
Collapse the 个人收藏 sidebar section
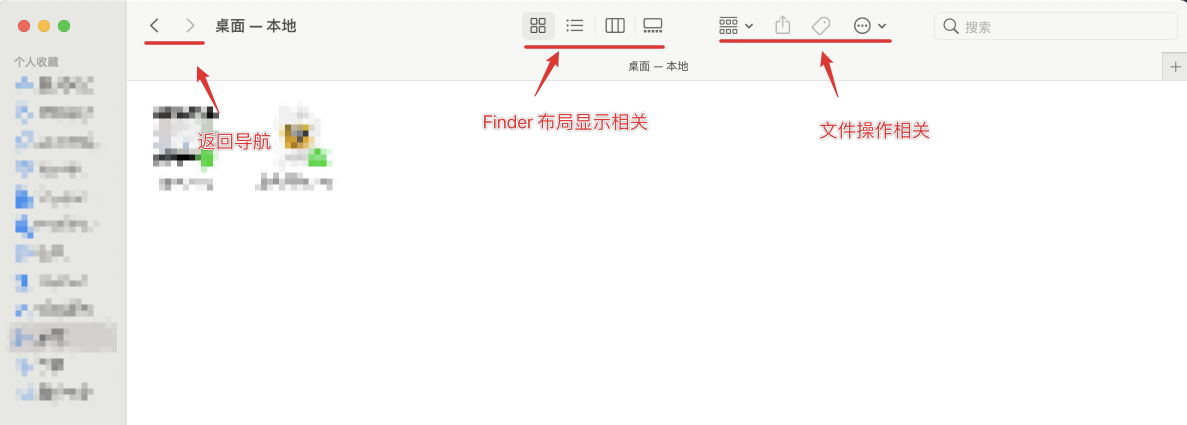36,61
